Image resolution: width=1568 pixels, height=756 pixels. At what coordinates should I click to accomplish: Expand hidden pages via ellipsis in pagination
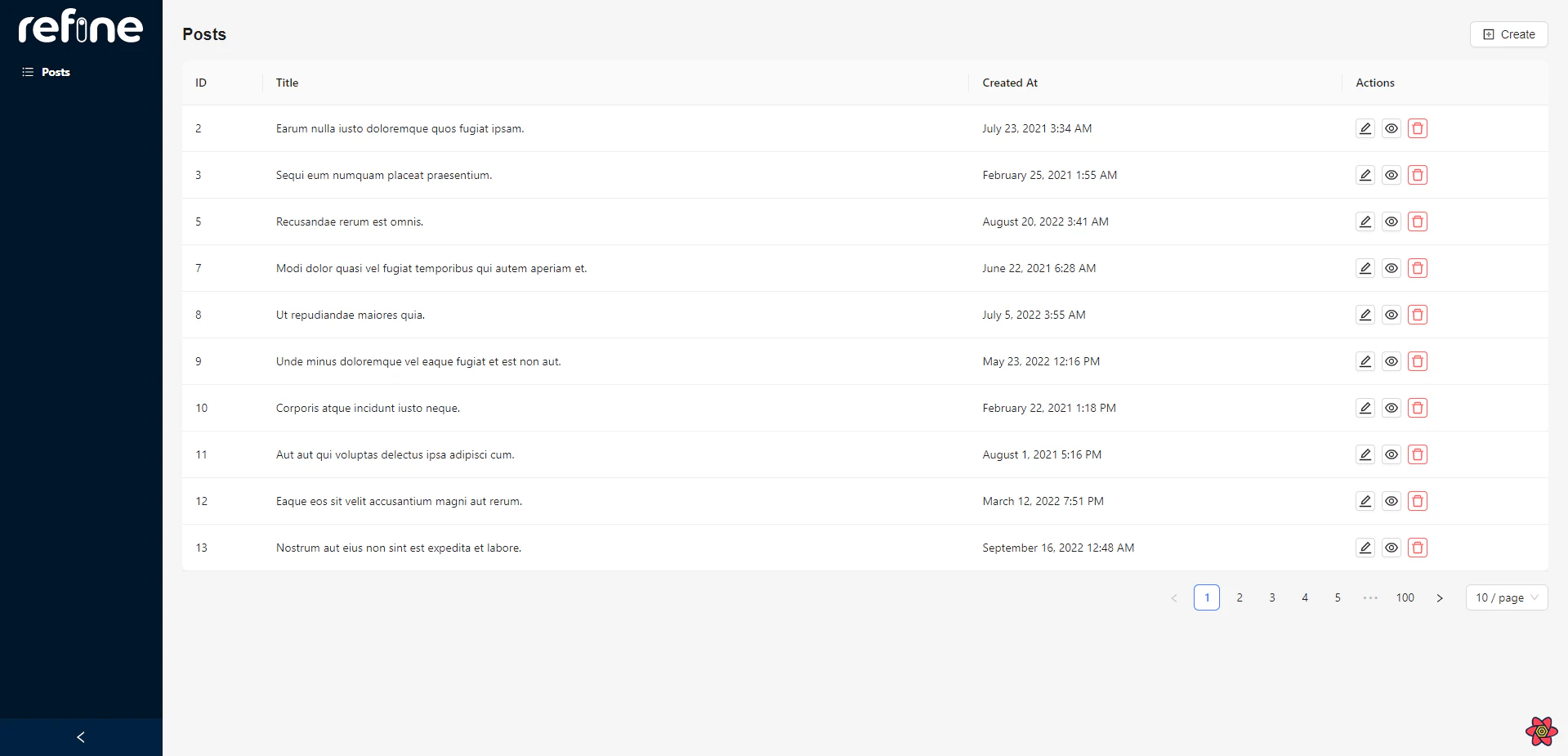[1369, 597]
